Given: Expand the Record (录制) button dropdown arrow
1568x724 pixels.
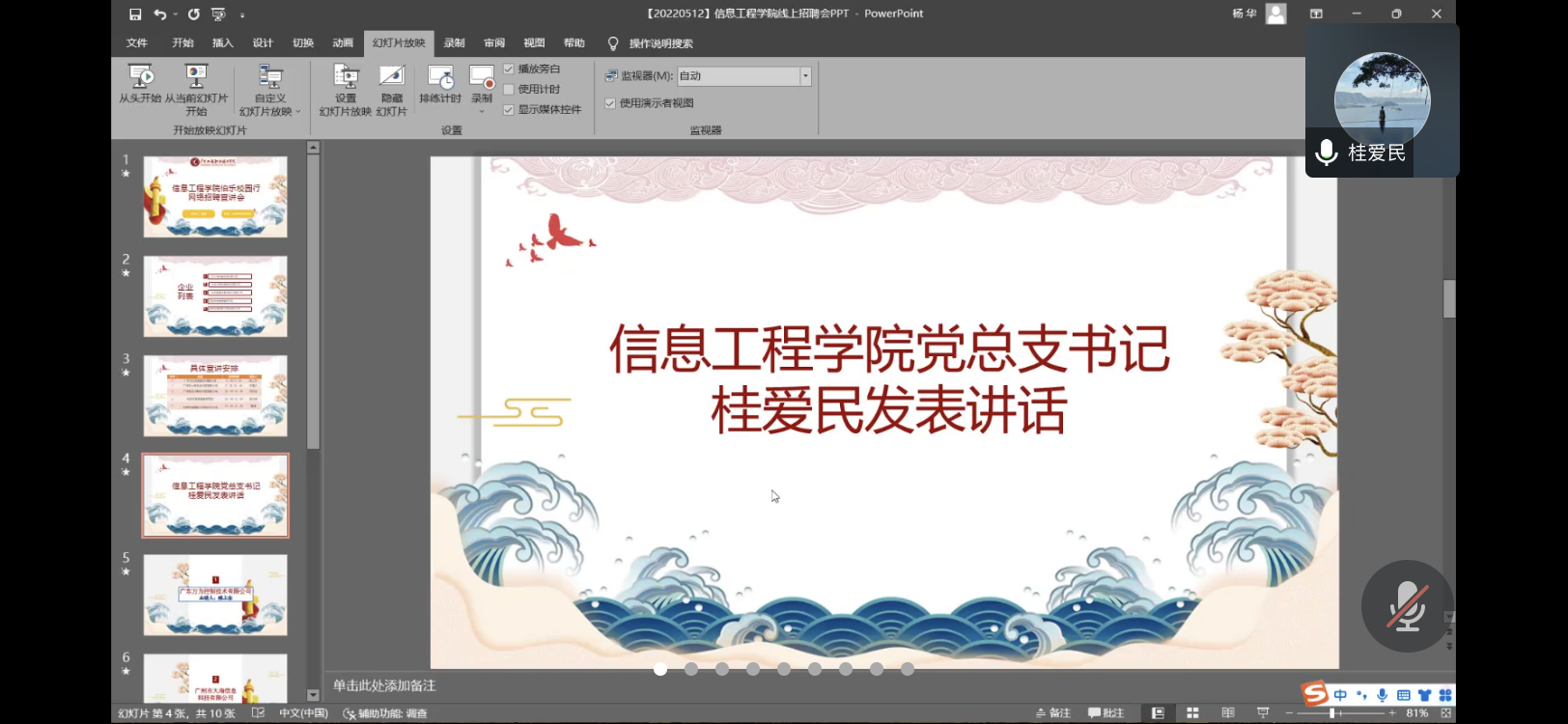Looking at the screenshot, I should click(482, 112).
